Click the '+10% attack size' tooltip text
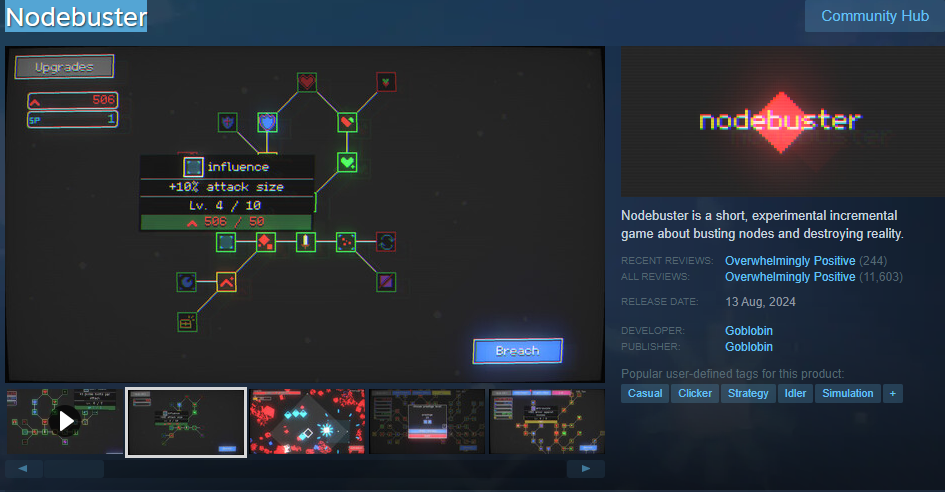This screenshot has width=945, height=492. [226, 187]
